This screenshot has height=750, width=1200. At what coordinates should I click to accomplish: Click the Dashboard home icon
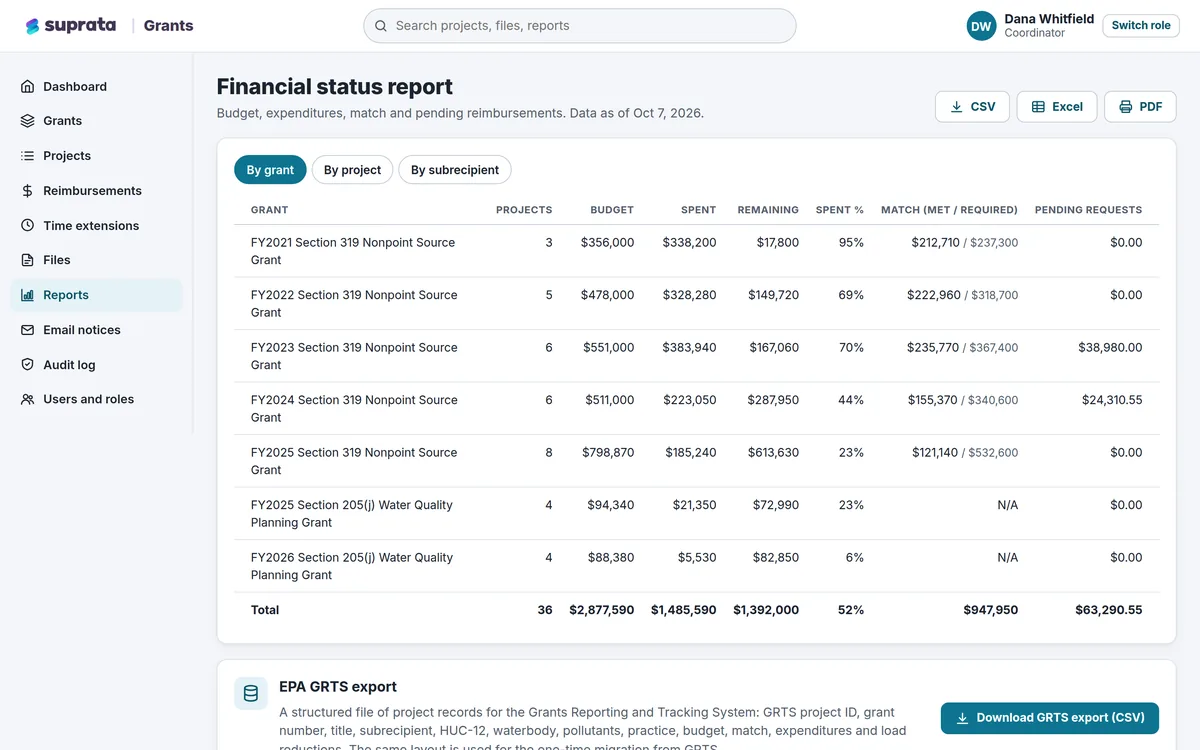click(28, 87)
